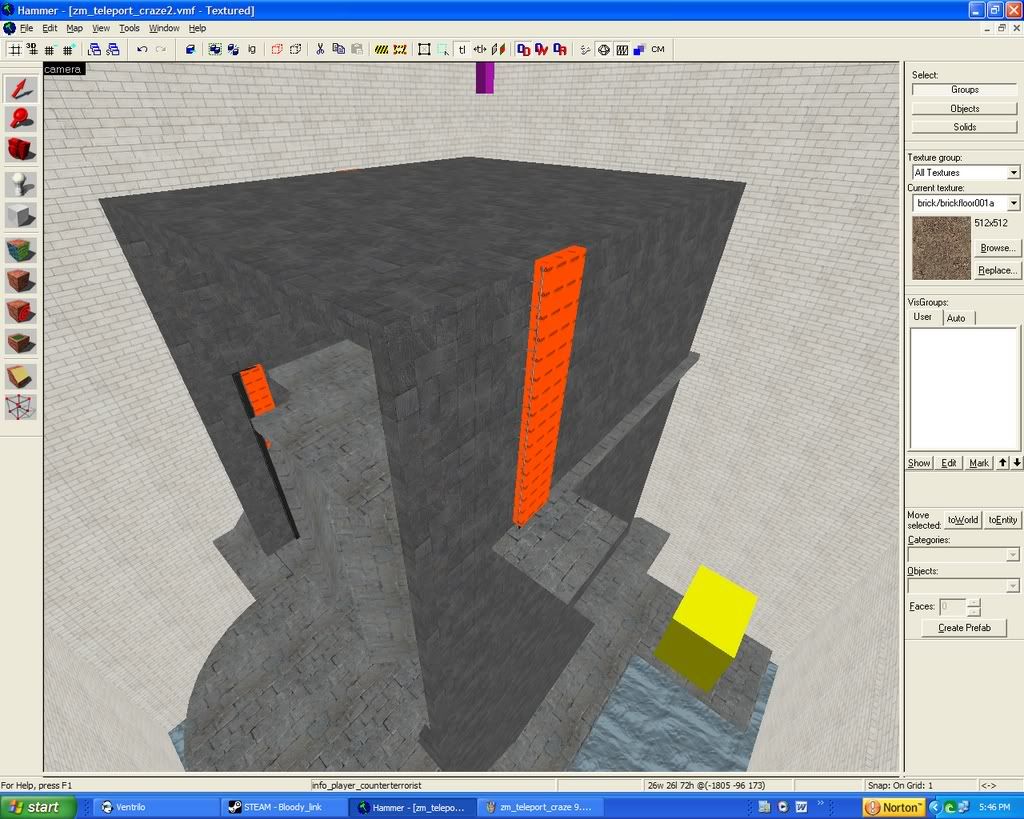Activate the Camera tool
The height and width of the screenshot is (819, 1024).
tap(21, 150)
